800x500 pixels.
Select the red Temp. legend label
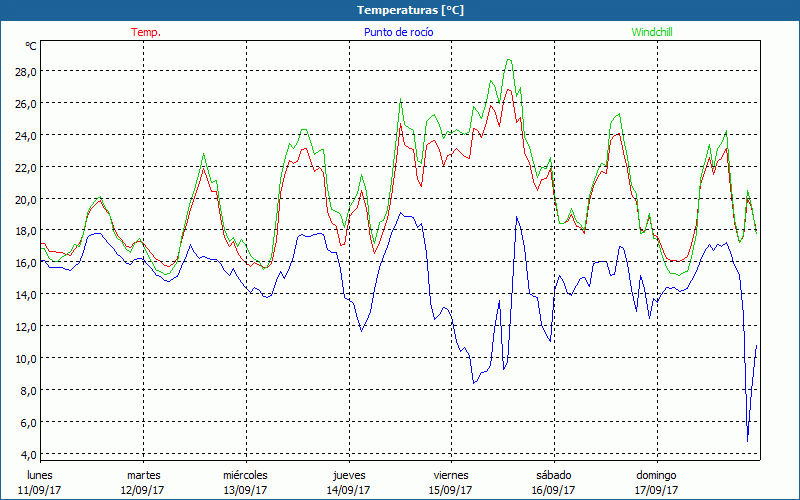point(146,32)
